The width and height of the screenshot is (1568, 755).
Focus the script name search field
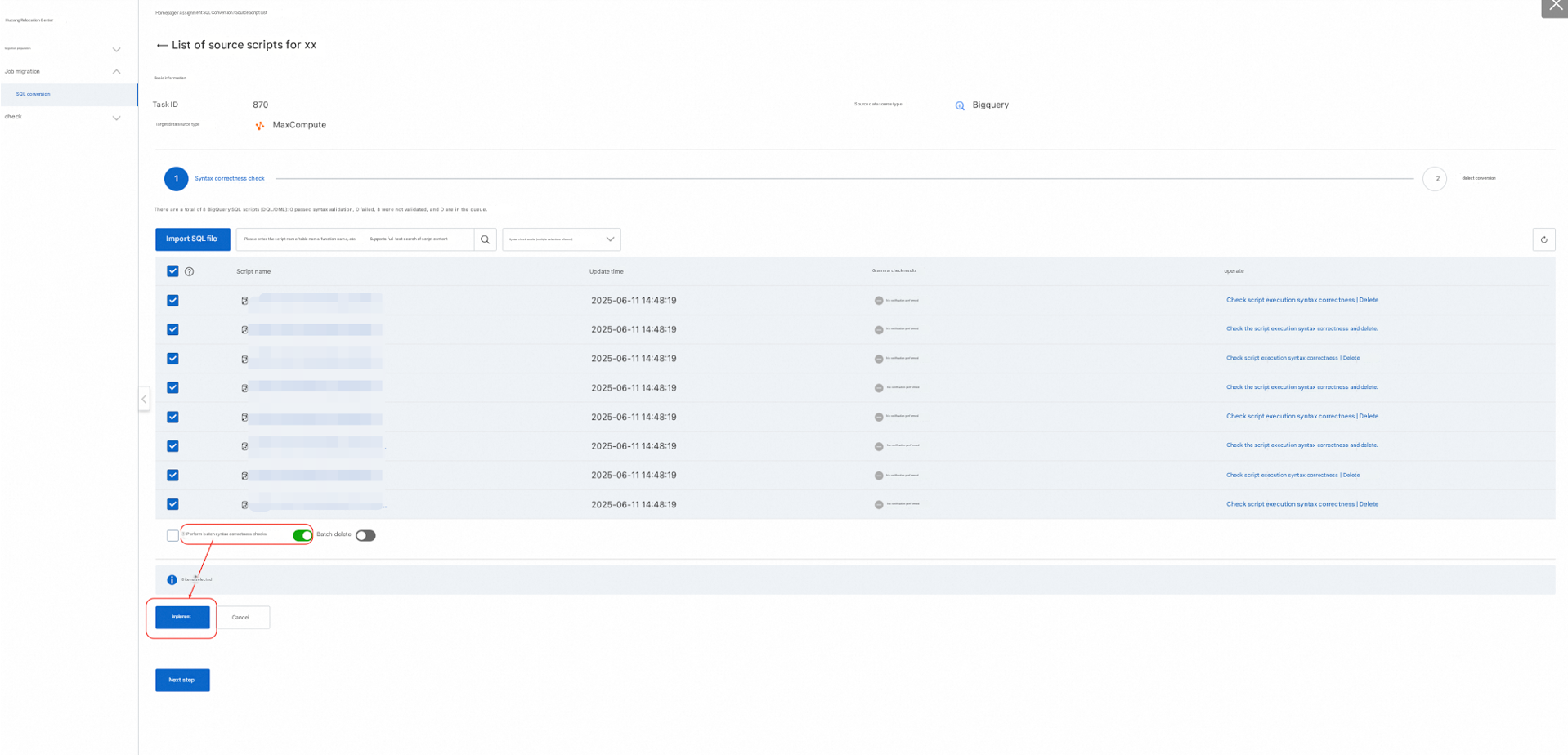point(355,239)
